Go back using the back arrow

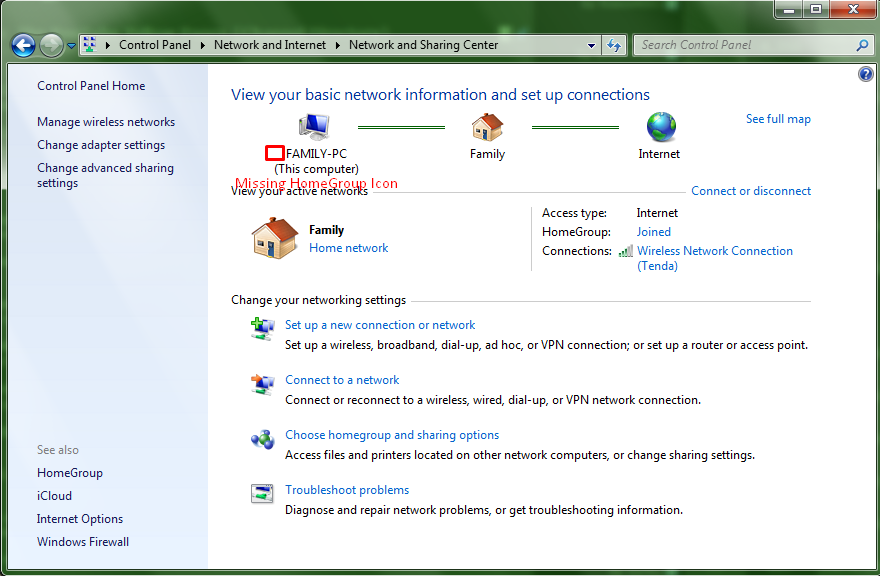click(x=22, y=45)
